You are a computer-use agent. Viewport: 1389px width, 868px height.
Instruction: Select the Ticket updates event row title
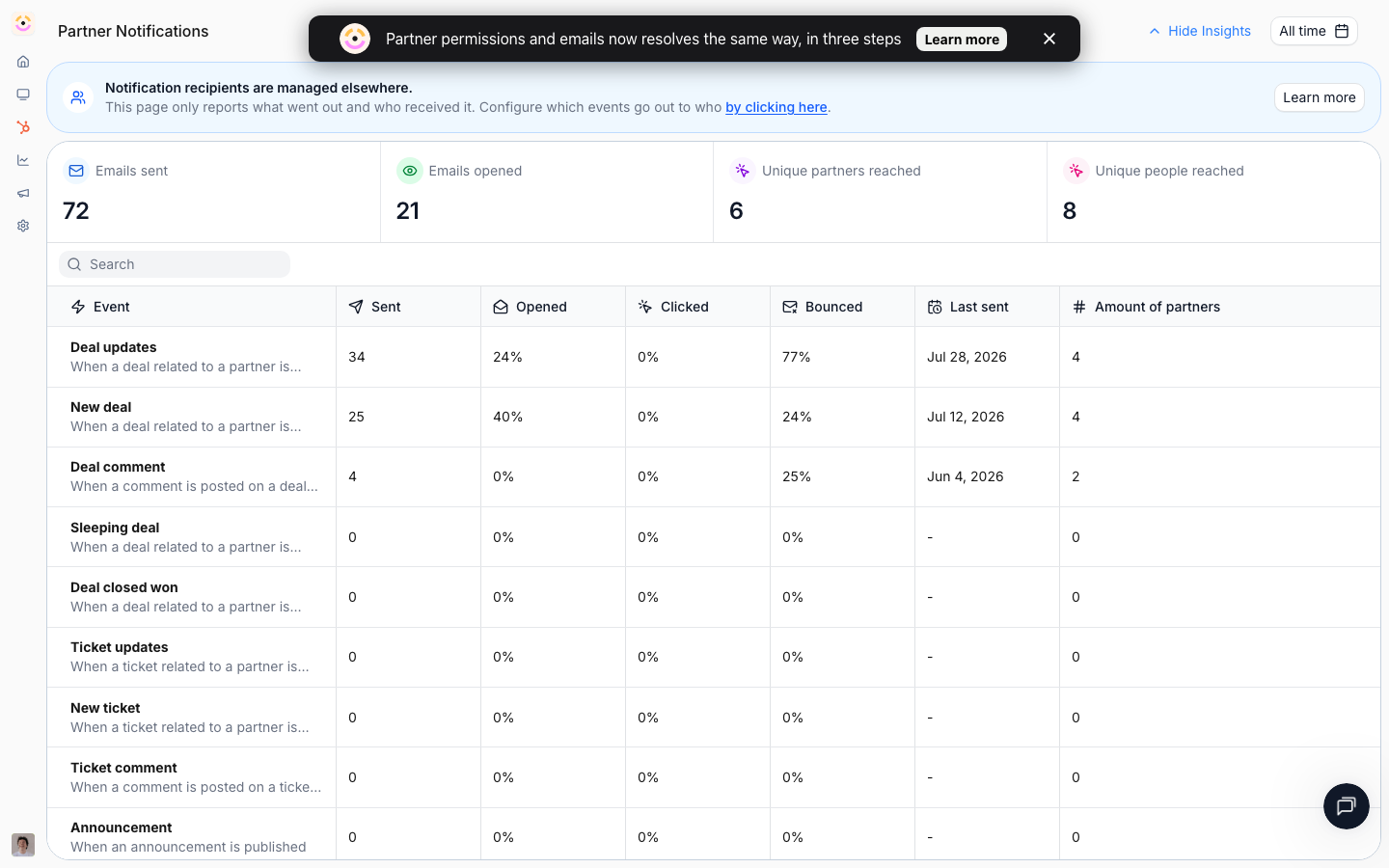click(120, 647)
